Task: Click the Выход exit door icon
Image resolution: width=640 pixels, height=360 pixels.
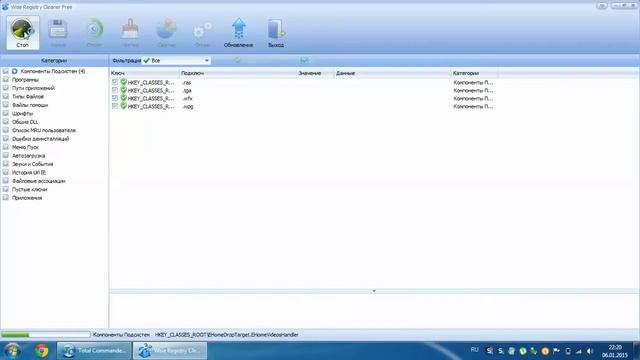Action: tap(276, 29)
